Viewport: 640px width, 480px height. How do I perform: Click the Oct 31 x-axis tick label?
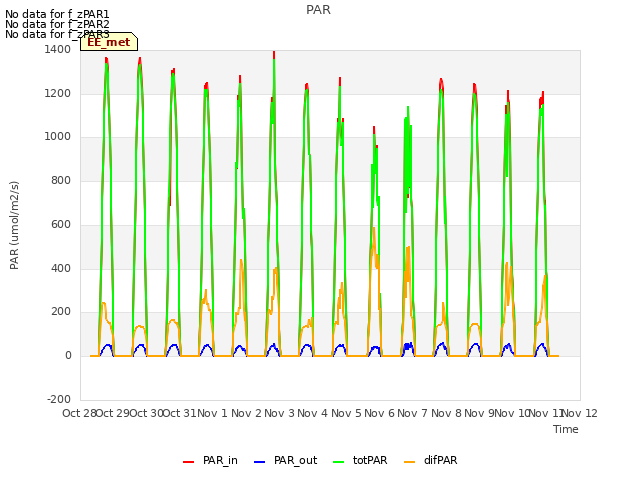coord(180,413)
